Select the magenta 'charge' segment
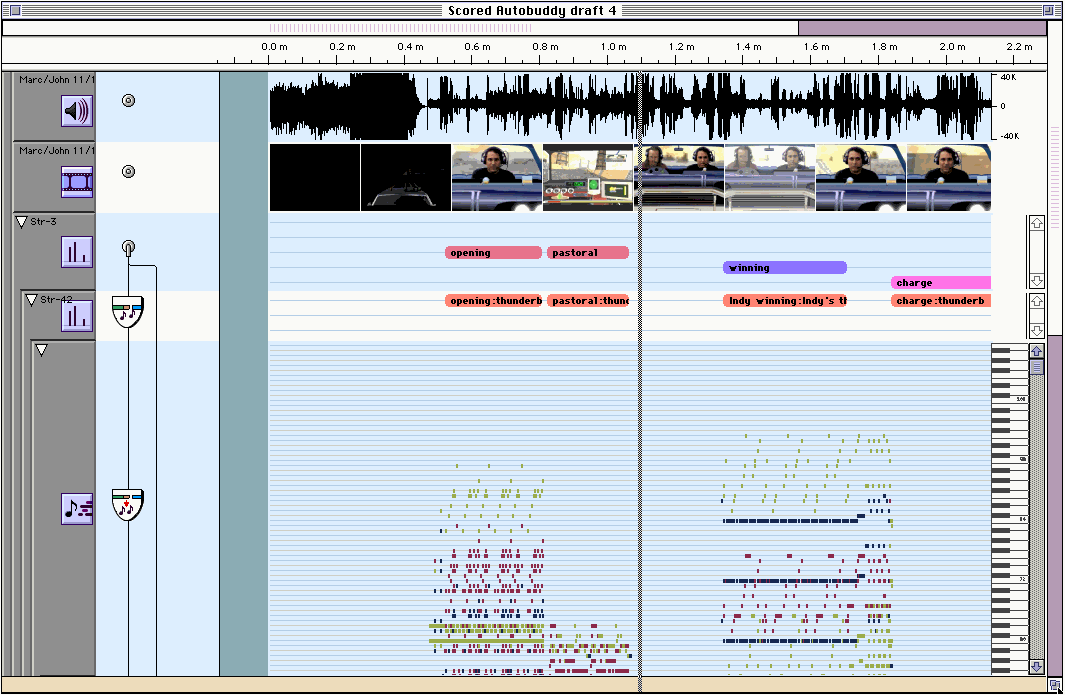 [x=941, y=283]
